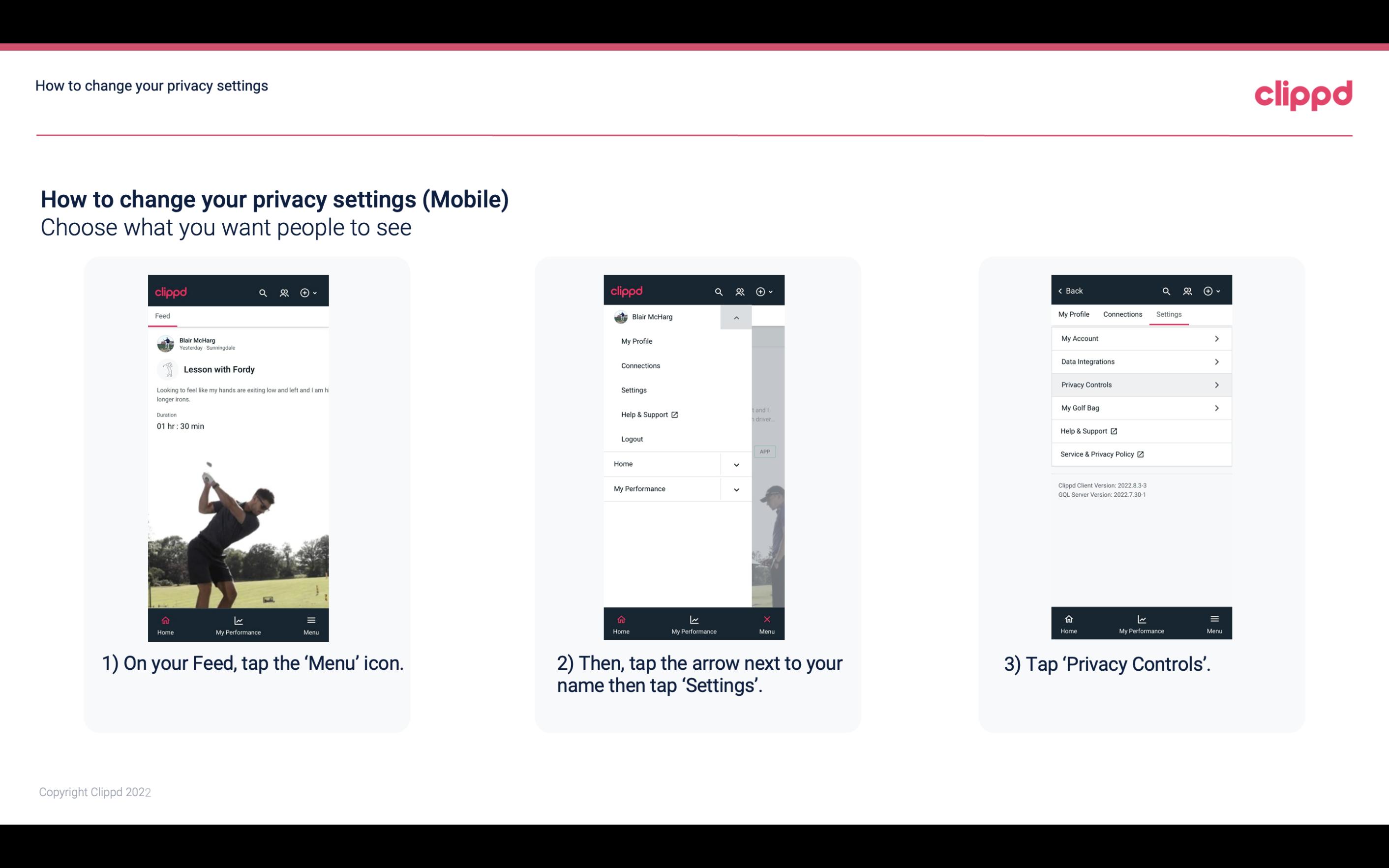1389x868 pixels.
Task: Select the Privacy Controls tab option
Action: tap(1139, 384)
